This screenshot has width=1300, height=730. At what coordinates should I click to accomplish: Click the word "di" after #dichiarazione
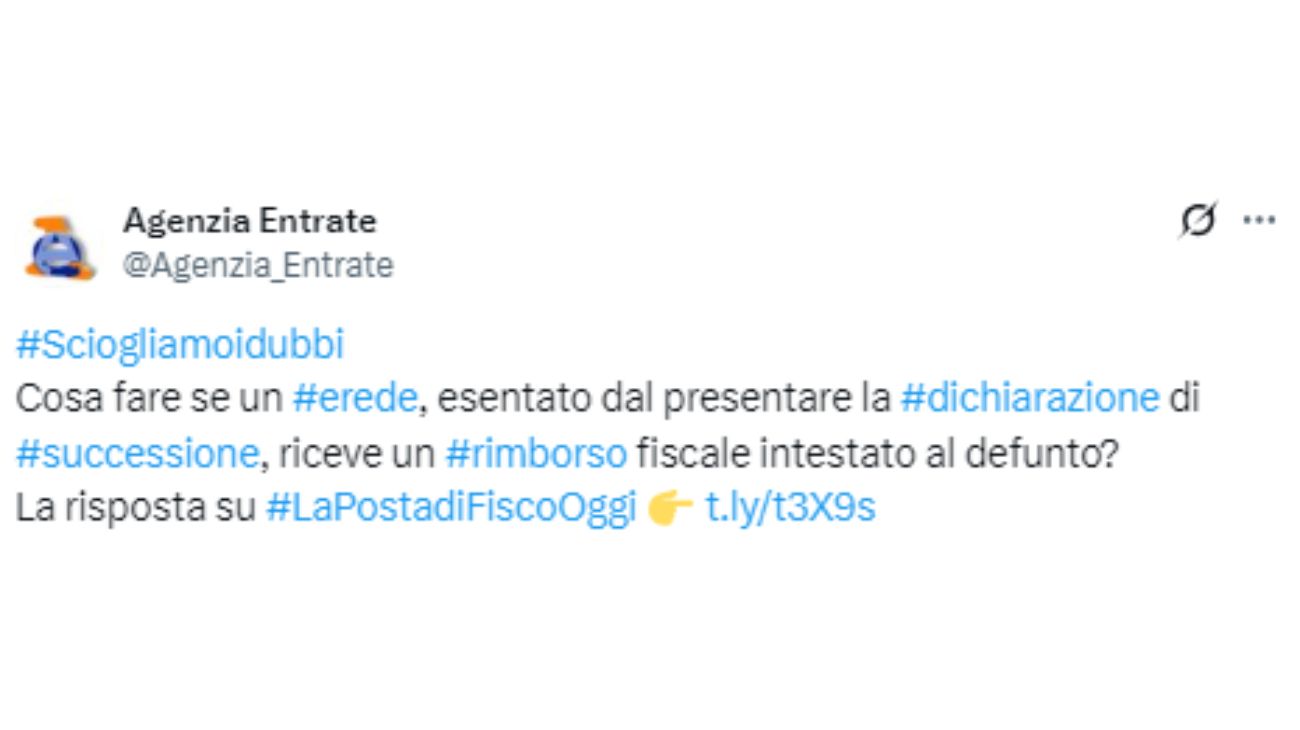1183,398
